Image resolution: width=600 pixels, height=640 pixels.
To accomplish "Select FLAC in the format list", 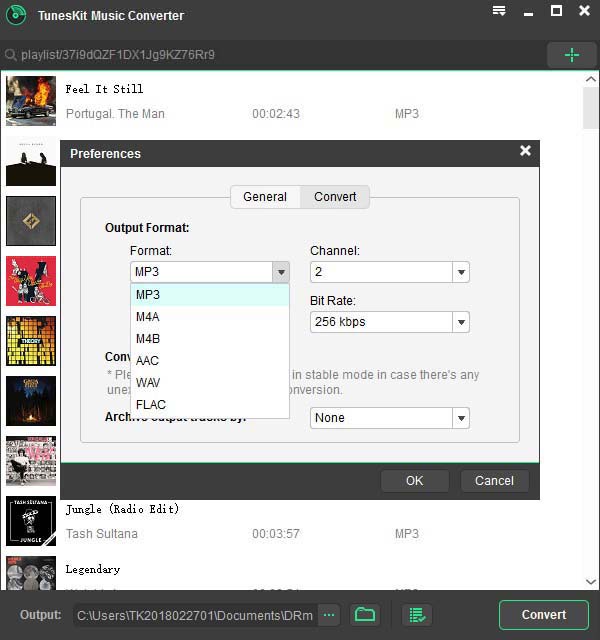I will [210, 405].
